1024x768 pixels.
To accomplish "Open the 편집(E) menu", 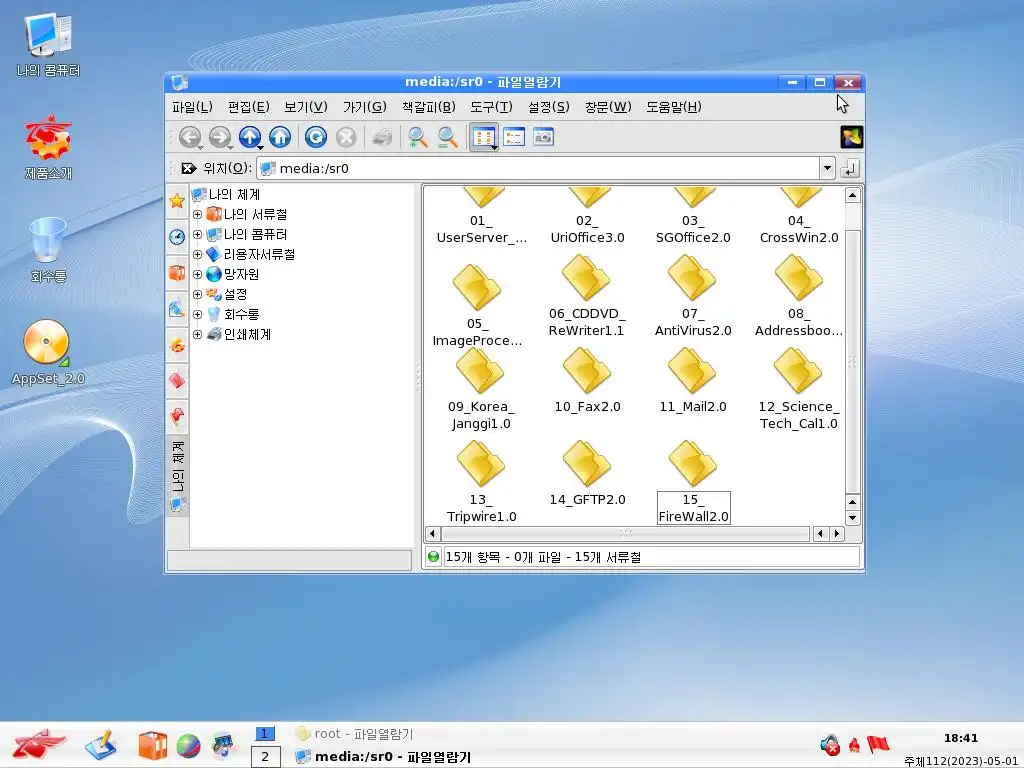I will pos(248,106).
